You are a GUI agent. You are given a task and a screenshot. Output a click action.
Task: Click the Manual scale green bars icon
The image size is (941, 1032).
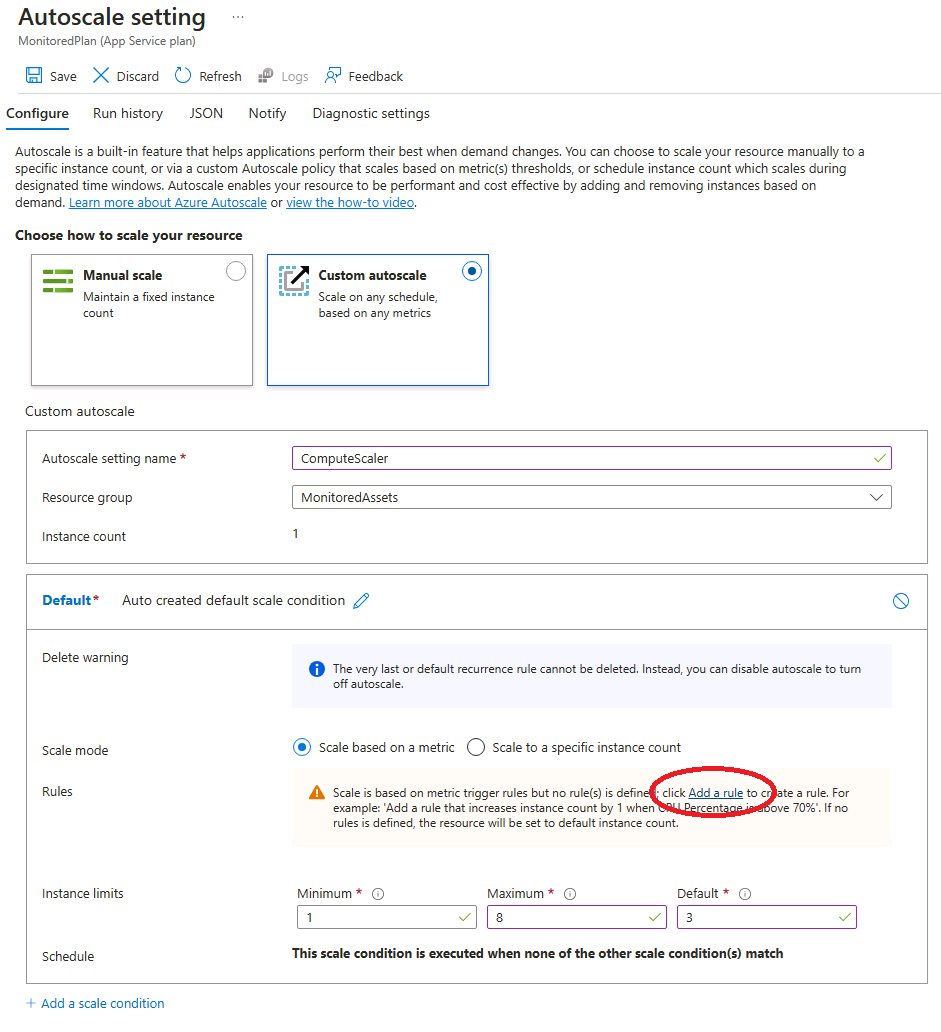[x=58, y=280]
